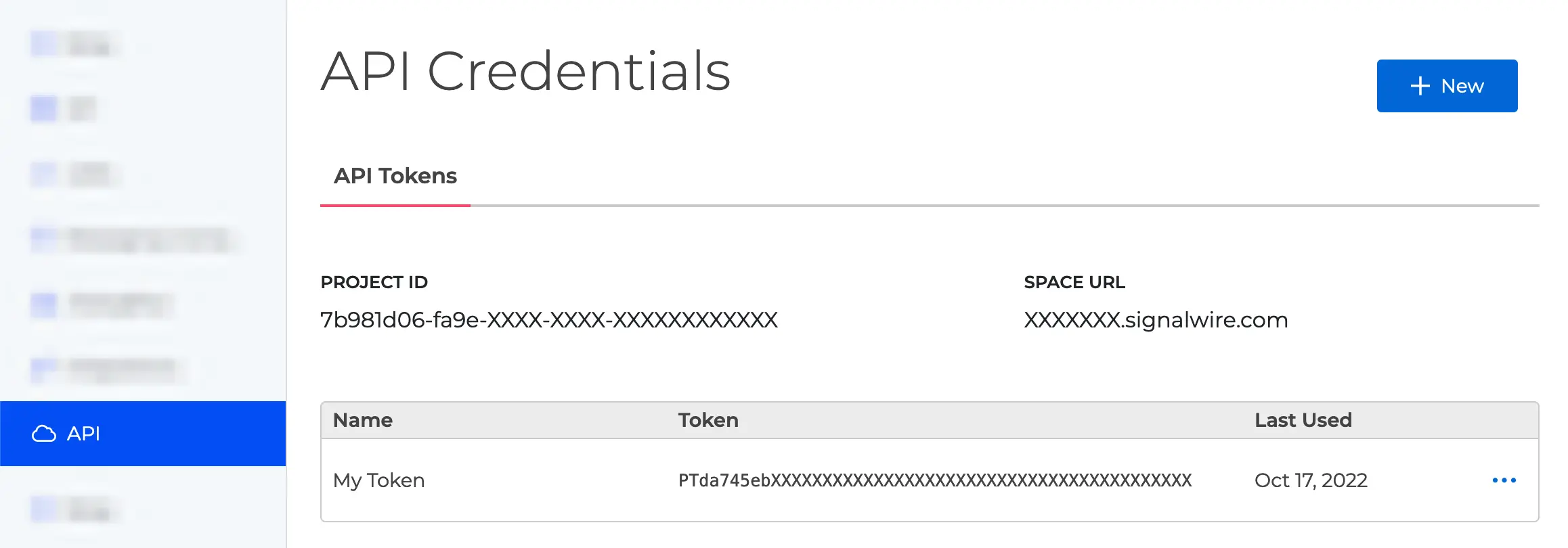
Task: Click the Oct 17, 2022 last-used date
Action: click(1310, 480)
